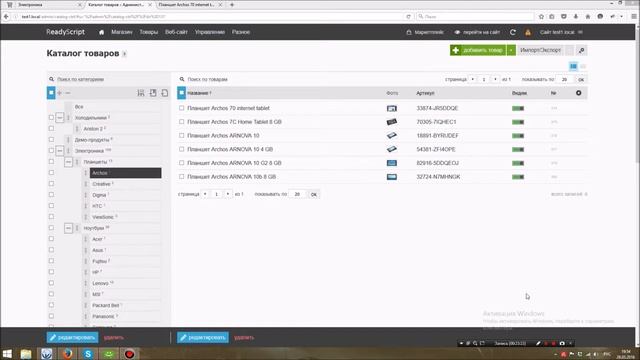This screenshot has height=360, width=640.
Task: Click delete link under product panel
Action: 244,338
